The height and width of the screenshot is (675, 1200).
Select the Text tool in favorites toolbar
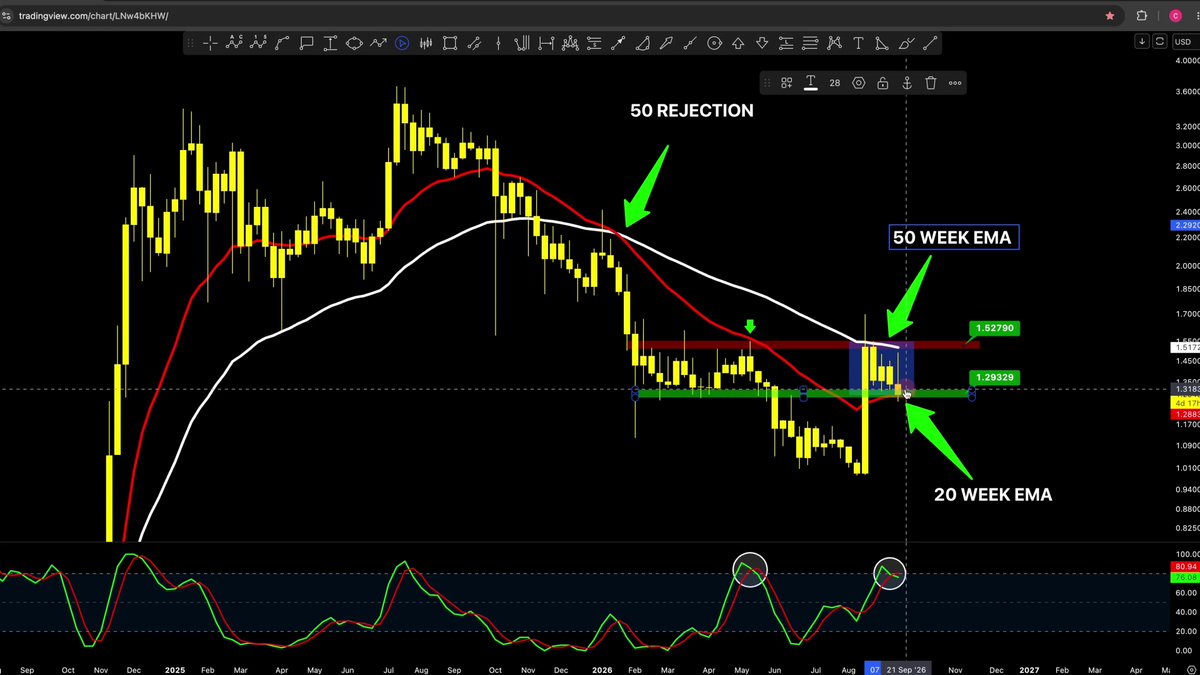(858, 43)
